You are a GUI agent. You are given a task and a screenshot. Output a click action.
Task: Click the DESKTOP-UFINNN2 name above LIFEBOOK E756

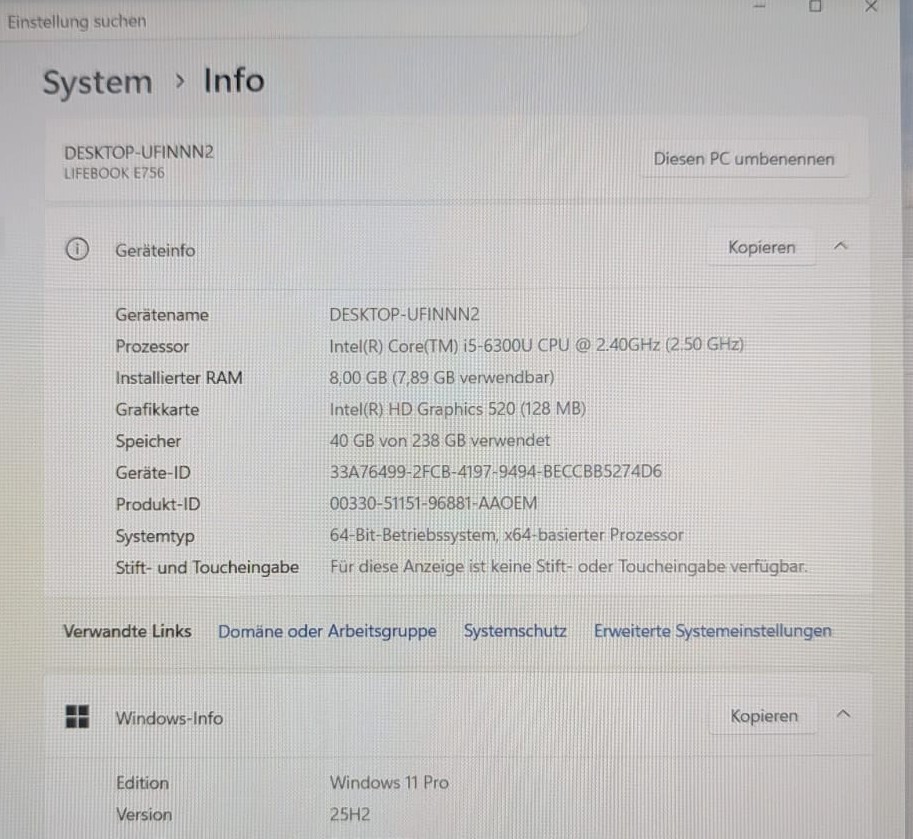coord(139,153)
